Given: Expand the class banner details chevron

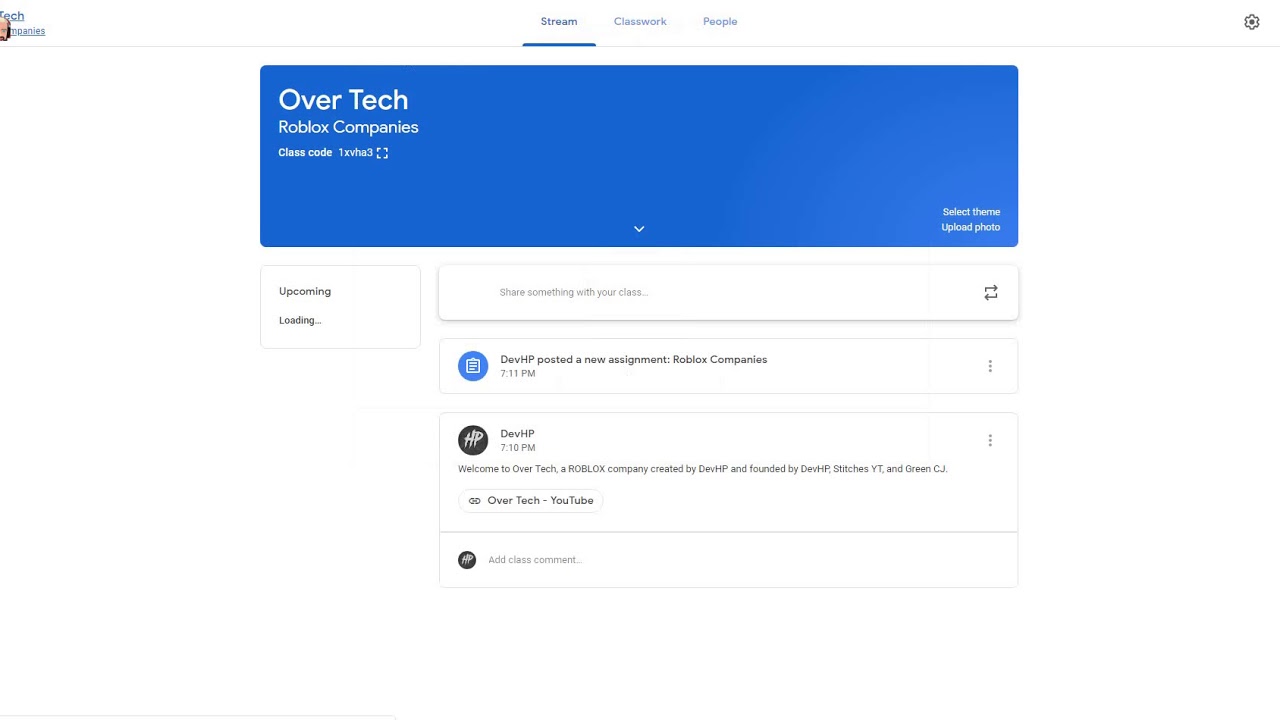Looking at the screenshot, I should coord(639,229).
